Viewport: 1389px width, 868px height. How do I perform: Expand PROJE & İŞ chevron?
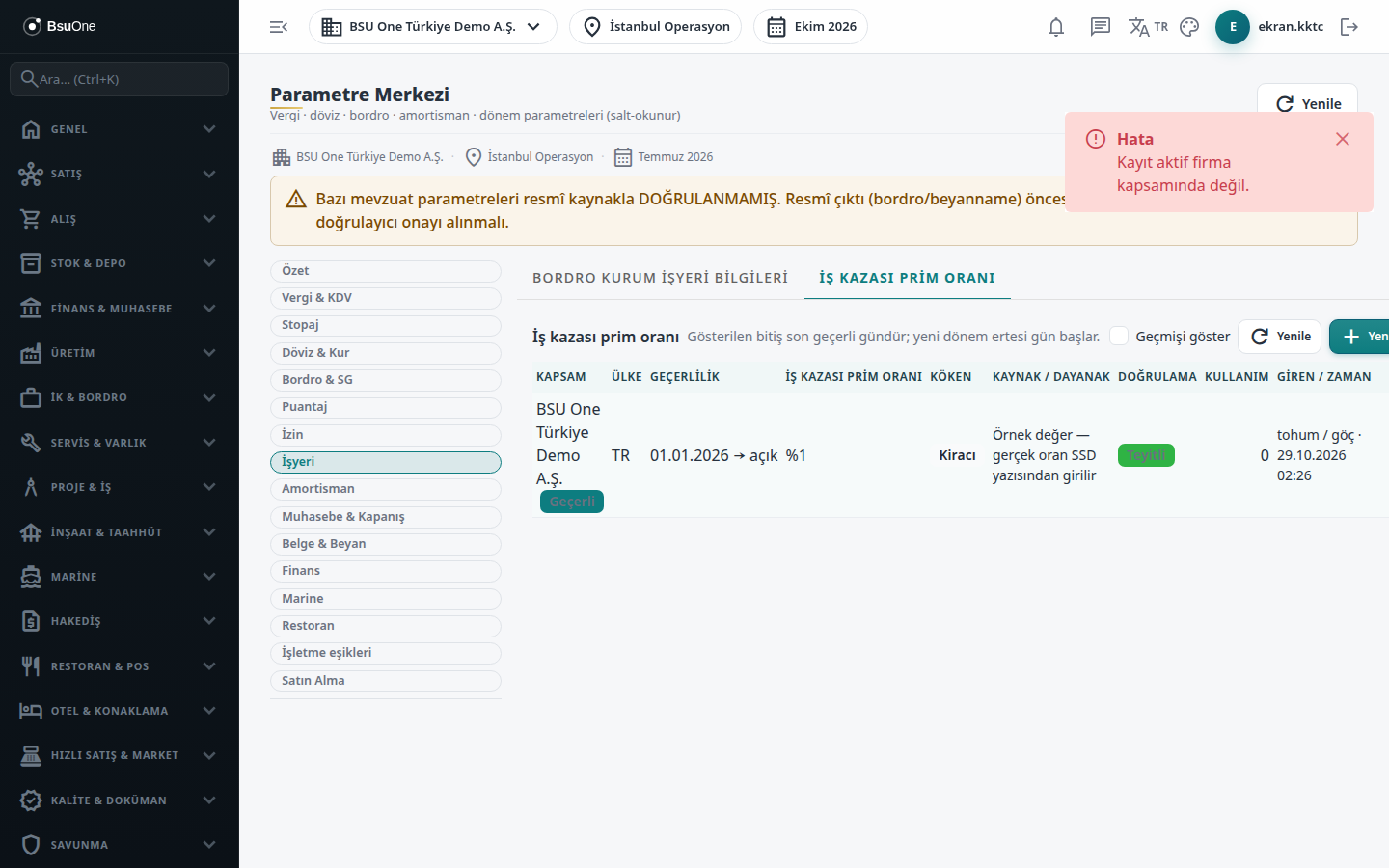coord(209,487)
